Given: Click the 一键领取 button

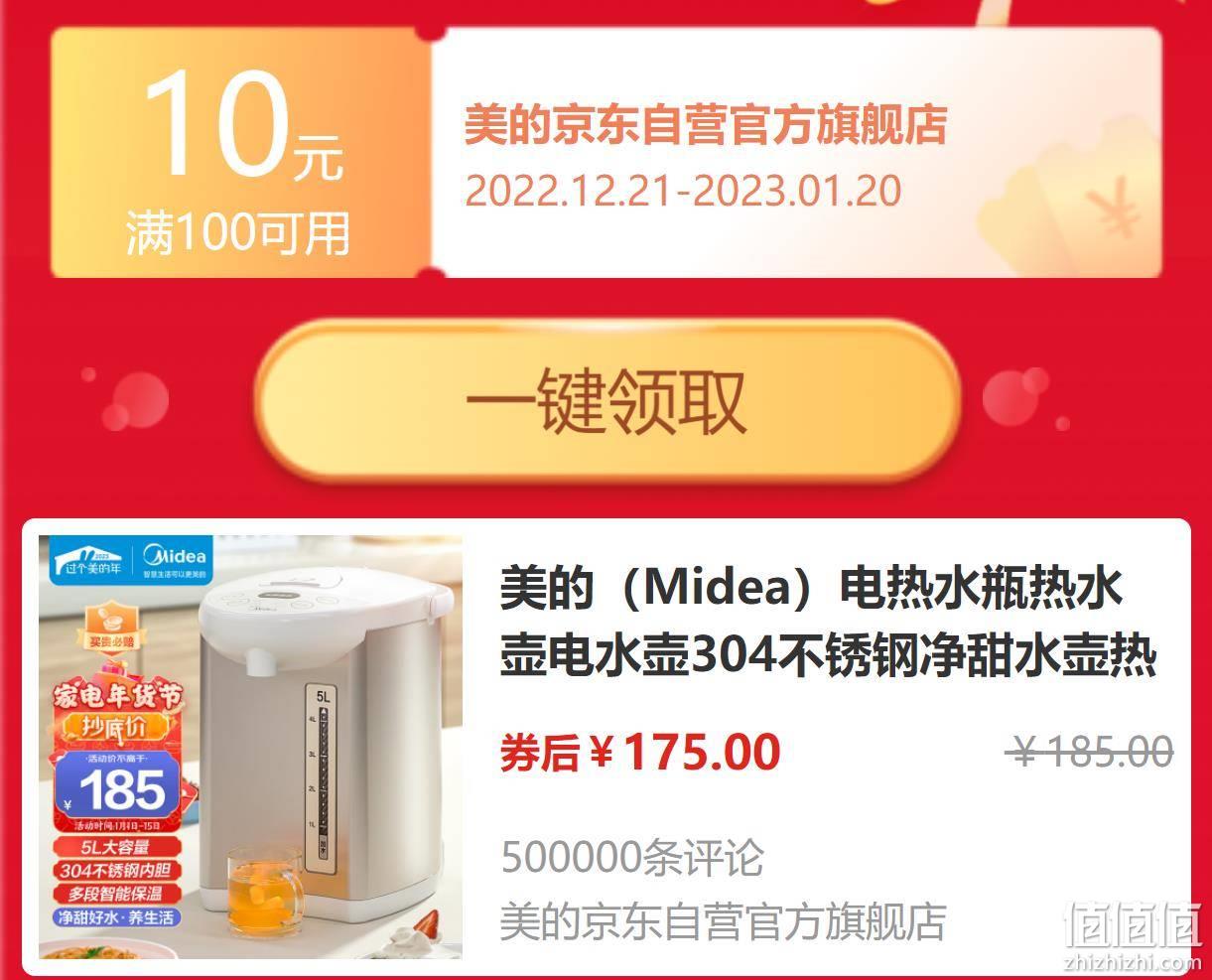Looking at the screenshot, I should [x=606, y=401].
